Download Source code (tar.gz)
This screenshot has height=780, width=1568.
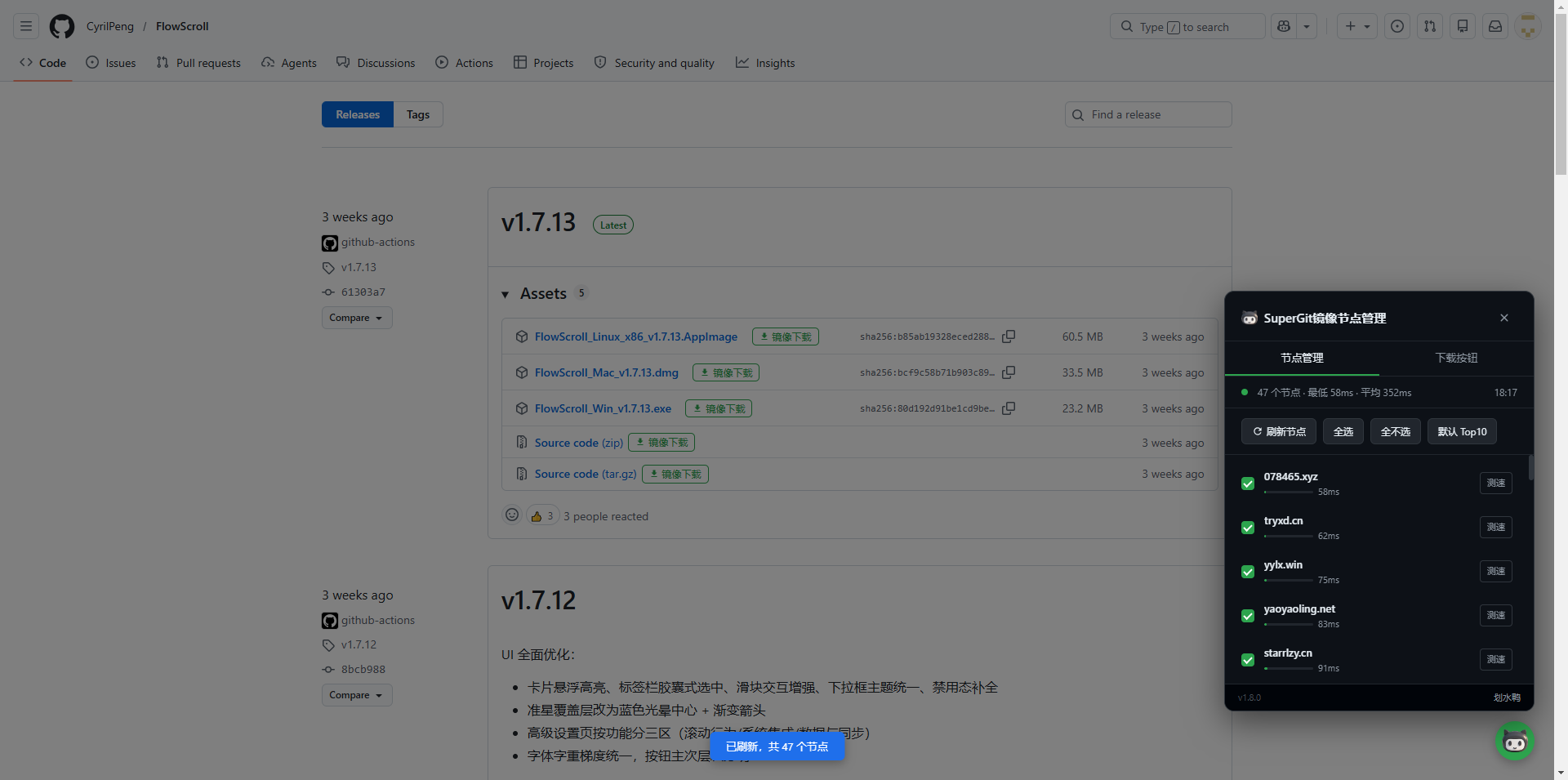tap(586, 474)
